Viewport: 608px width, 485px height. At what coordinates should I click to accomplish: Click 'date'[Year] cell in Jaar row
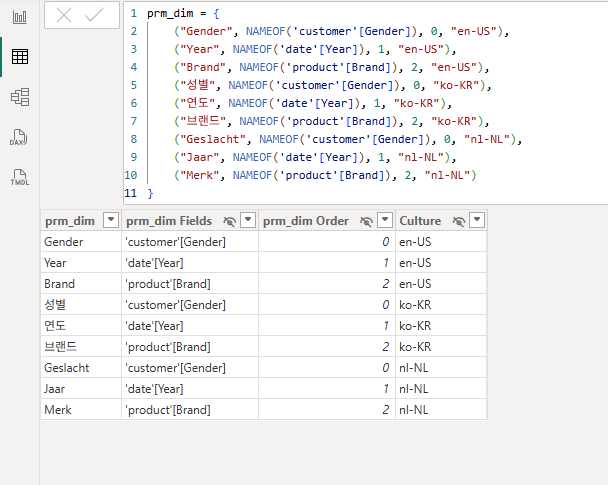pos(190,388)
